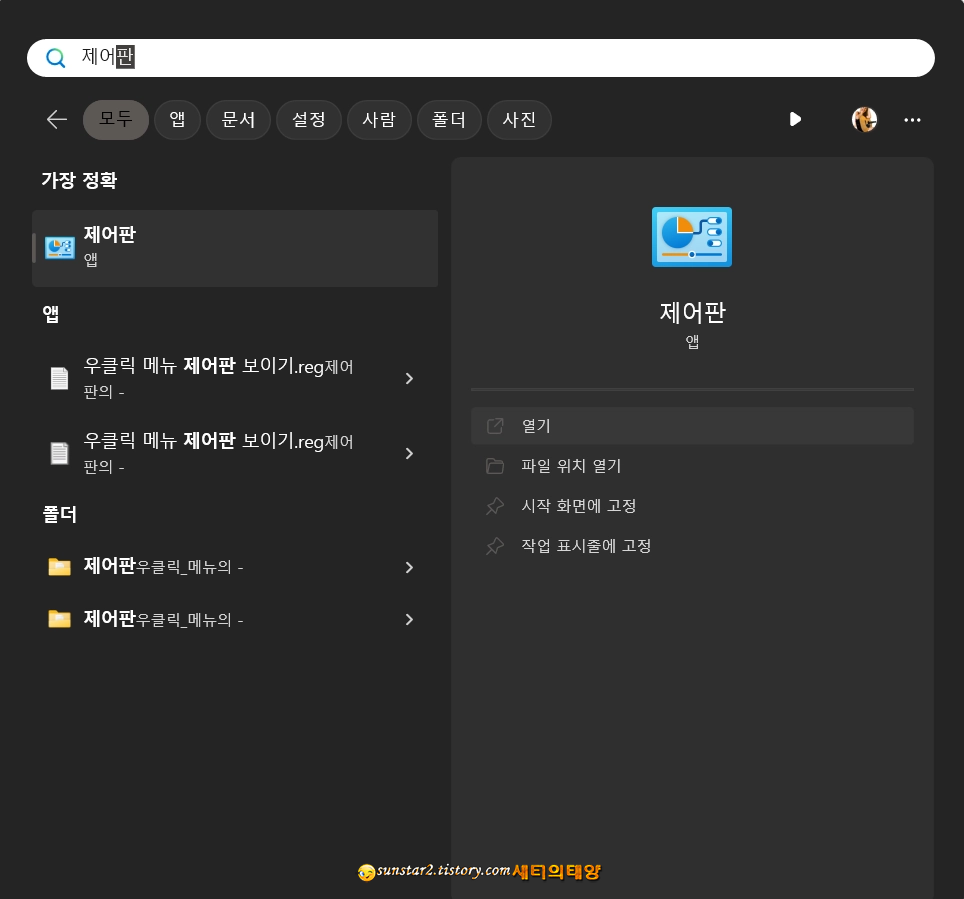
Task: Open the three-dot options menu
Action: click(912, 120)
